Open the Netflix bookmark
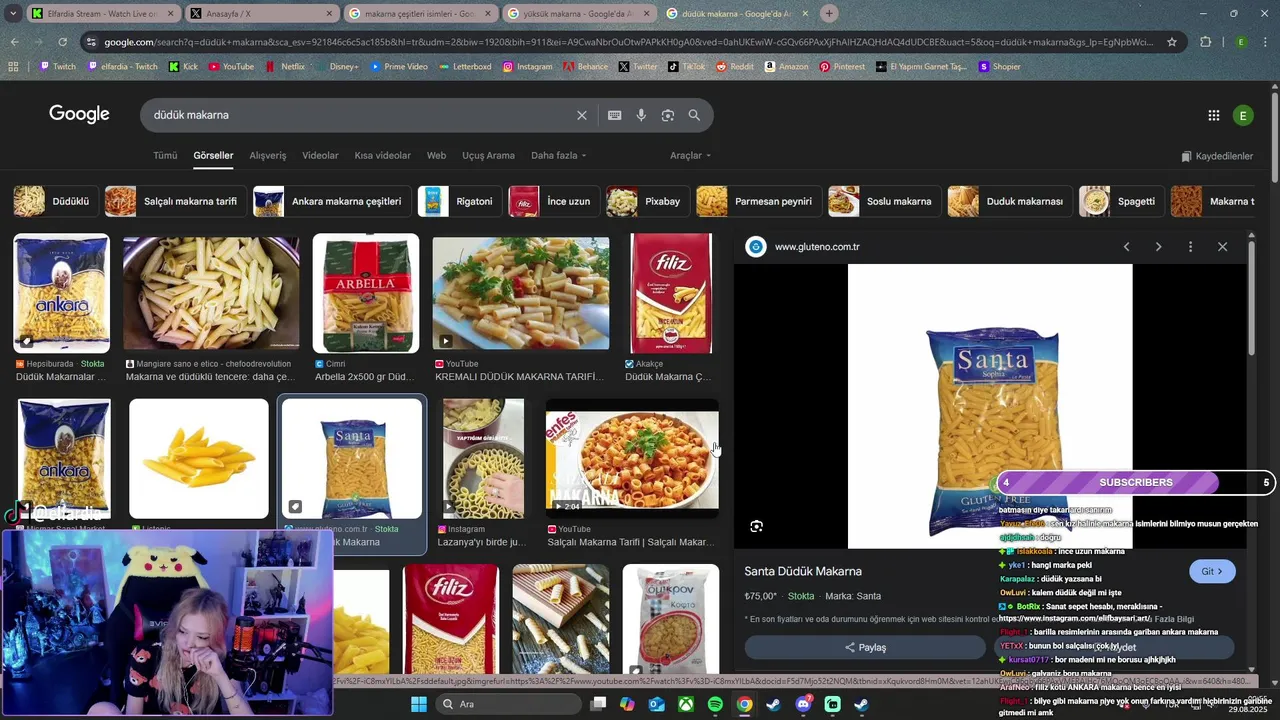This screenshot has width=1280, height=720. click(x=285, y=66)
